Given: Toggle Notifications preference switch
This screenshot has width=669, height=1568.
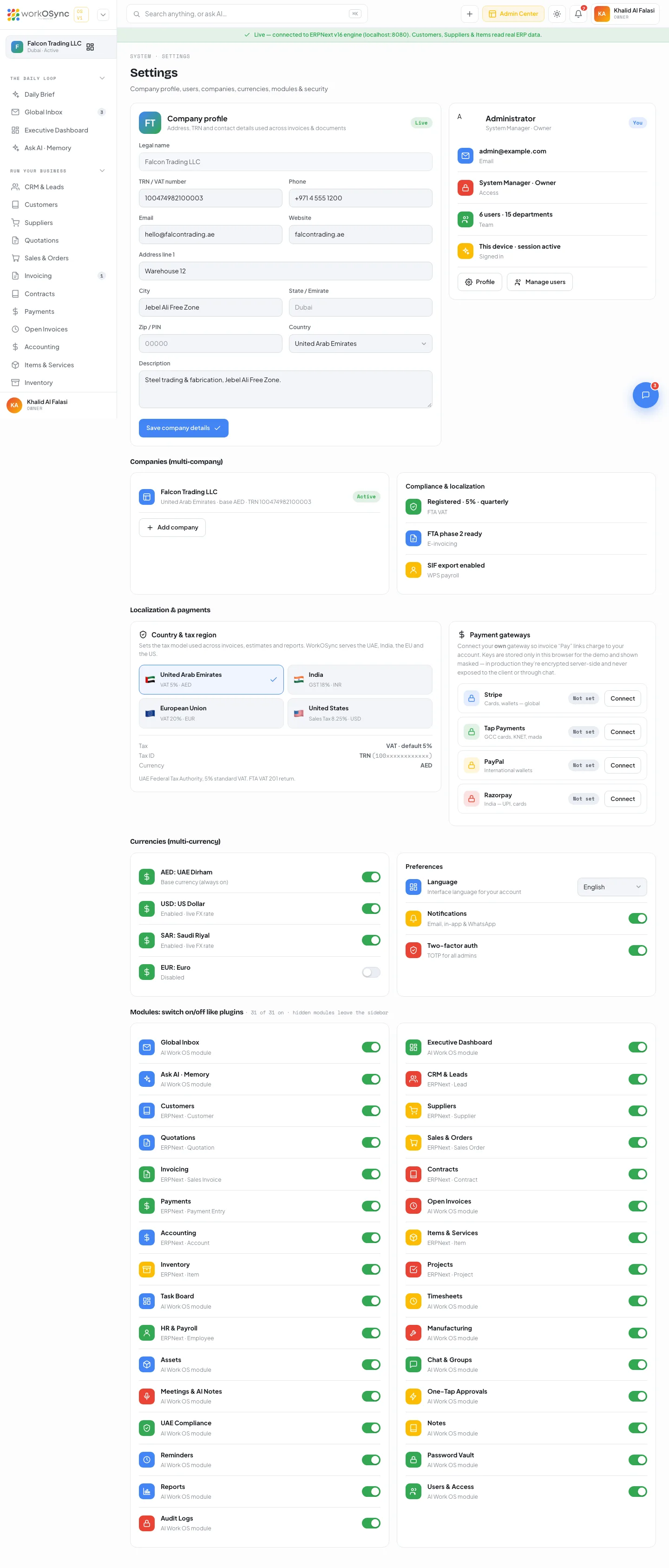Looking at the screenshot, I should coord(637,919).
